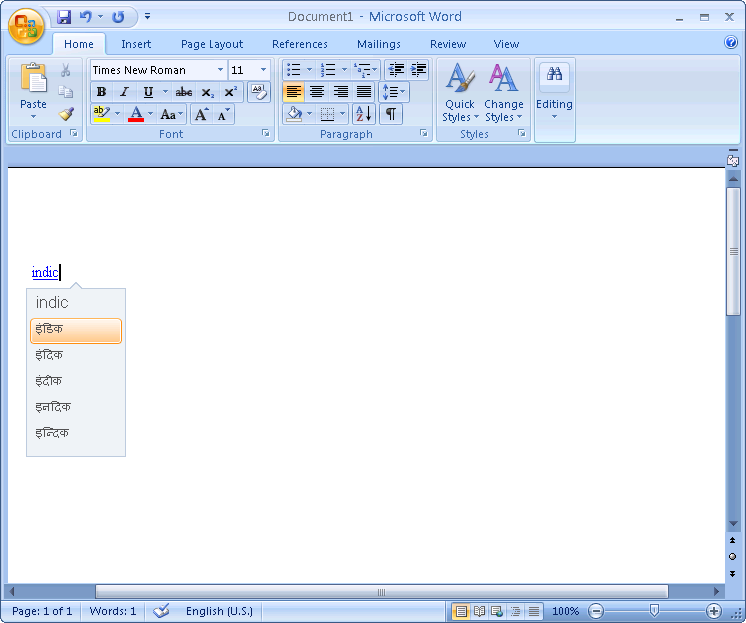Click the Zoom In plus button
This screenshot has width=746, height=623.
tap(714, 611)
